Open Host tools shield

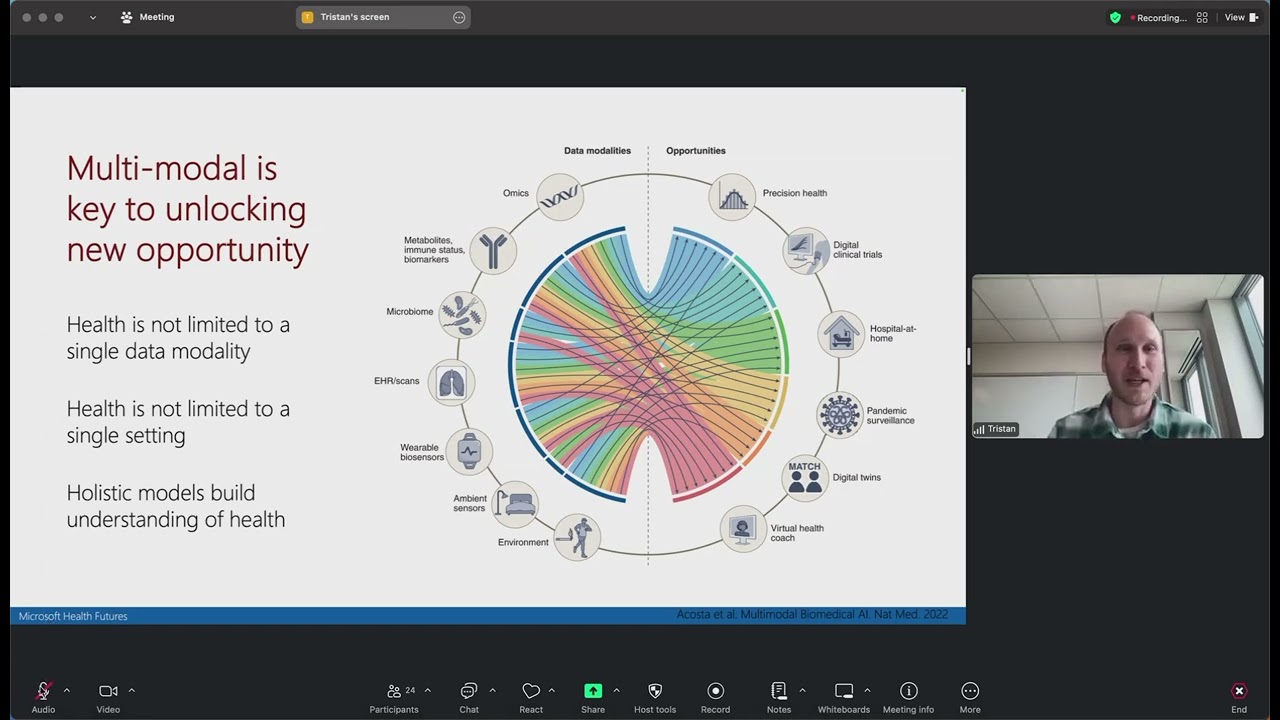point(655,698)
